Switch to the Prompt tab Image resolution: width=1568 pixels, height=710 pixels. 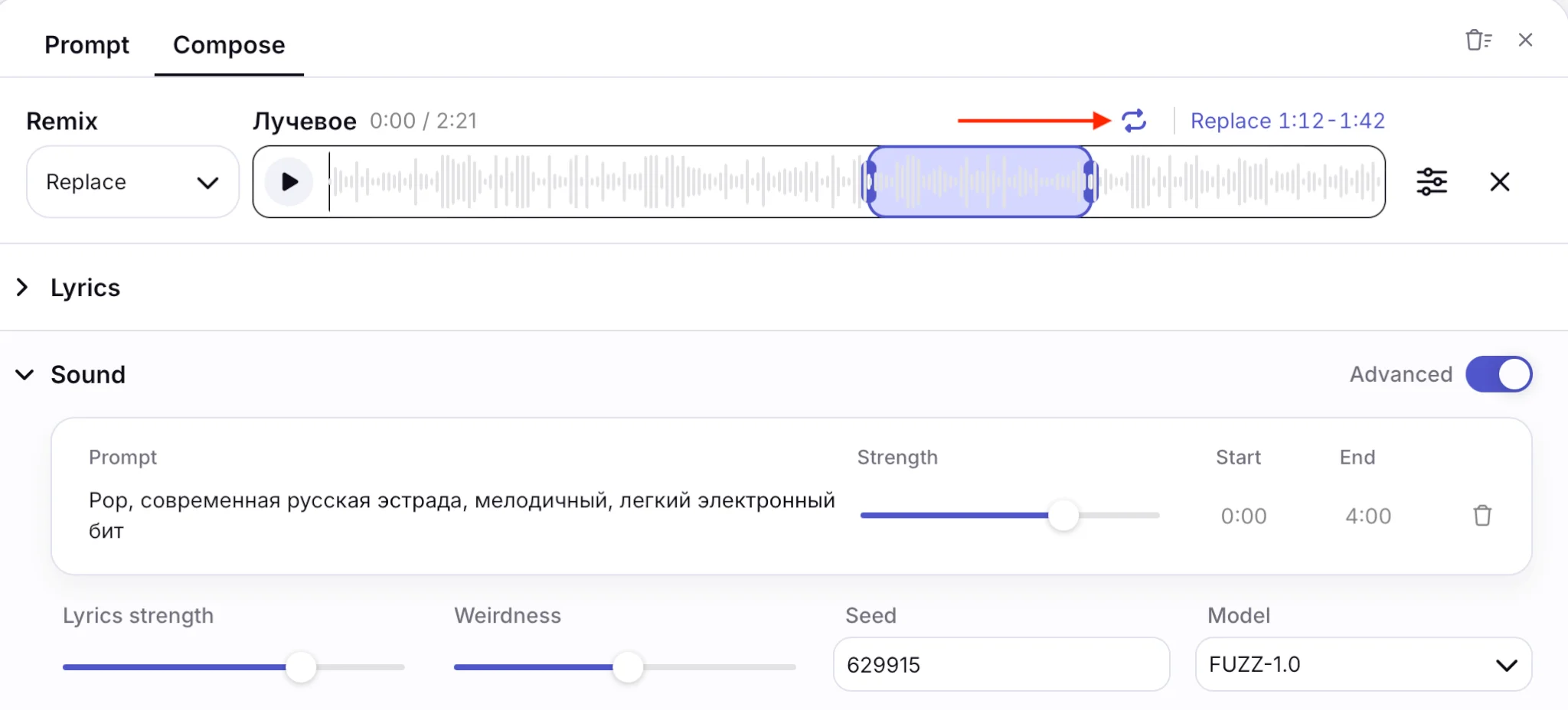click(87, 45)
